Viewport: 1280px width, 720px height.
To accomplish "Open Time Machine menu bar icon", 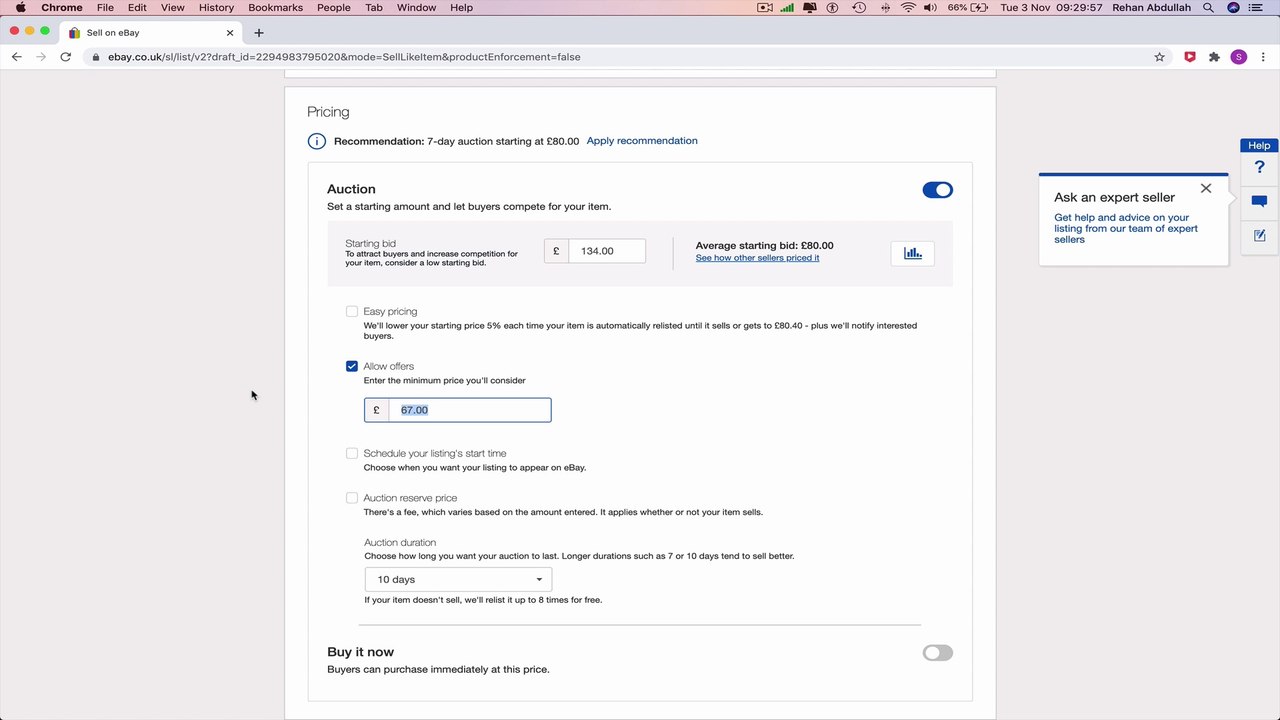I will [x=859, y=7].
